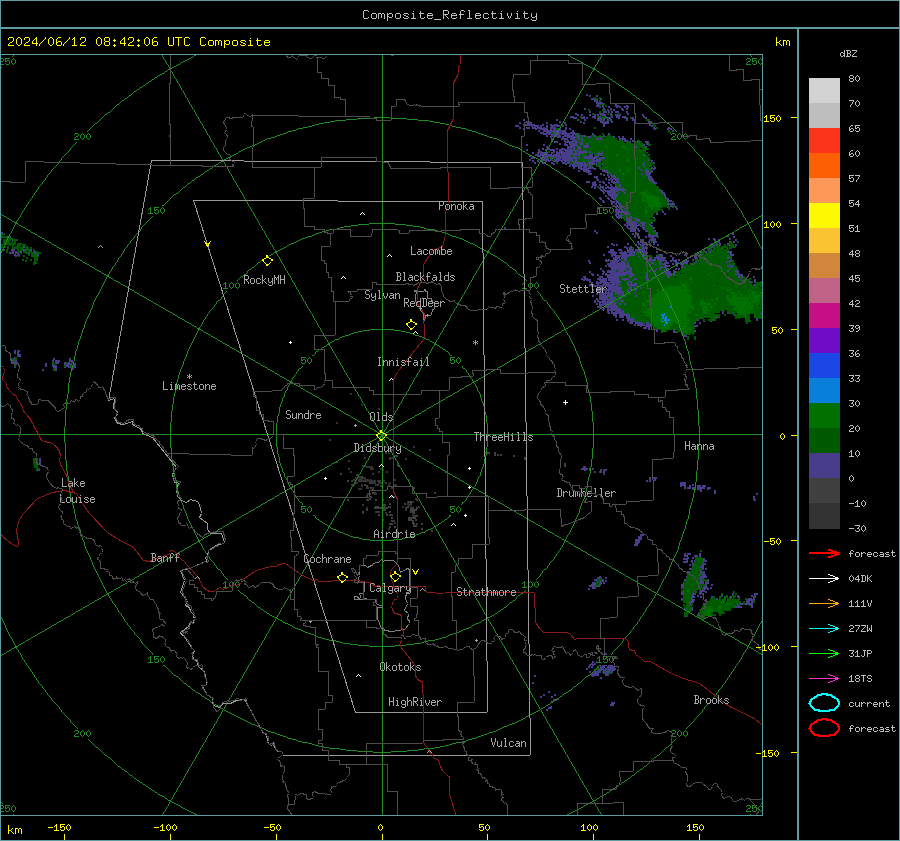Click yellow diamond marker below Cochrane
This screenshot has width=900, height=841.
tap(342, 577)
